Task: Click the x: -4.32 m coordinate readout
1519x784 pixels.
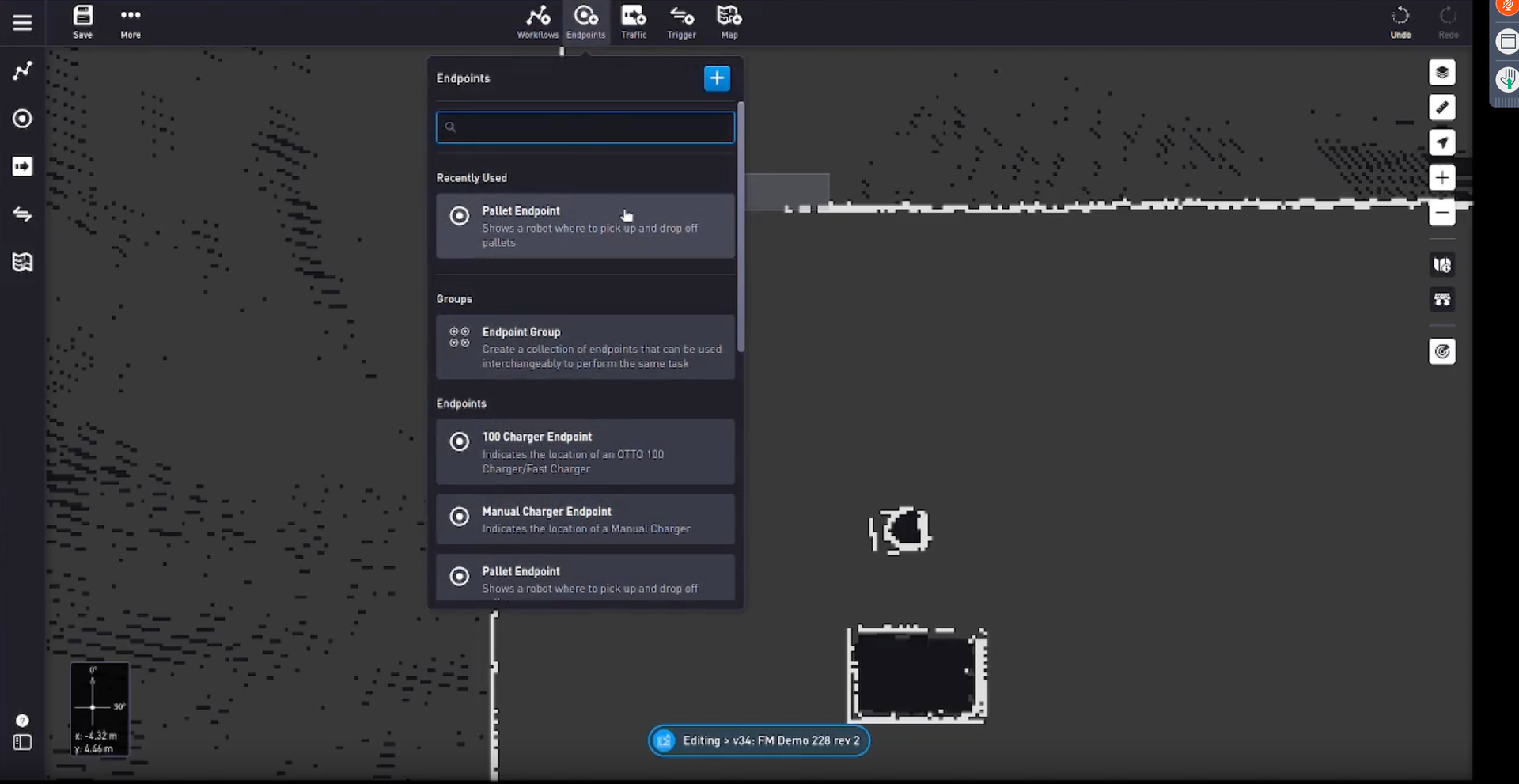Action: click(x=96, y=736)
